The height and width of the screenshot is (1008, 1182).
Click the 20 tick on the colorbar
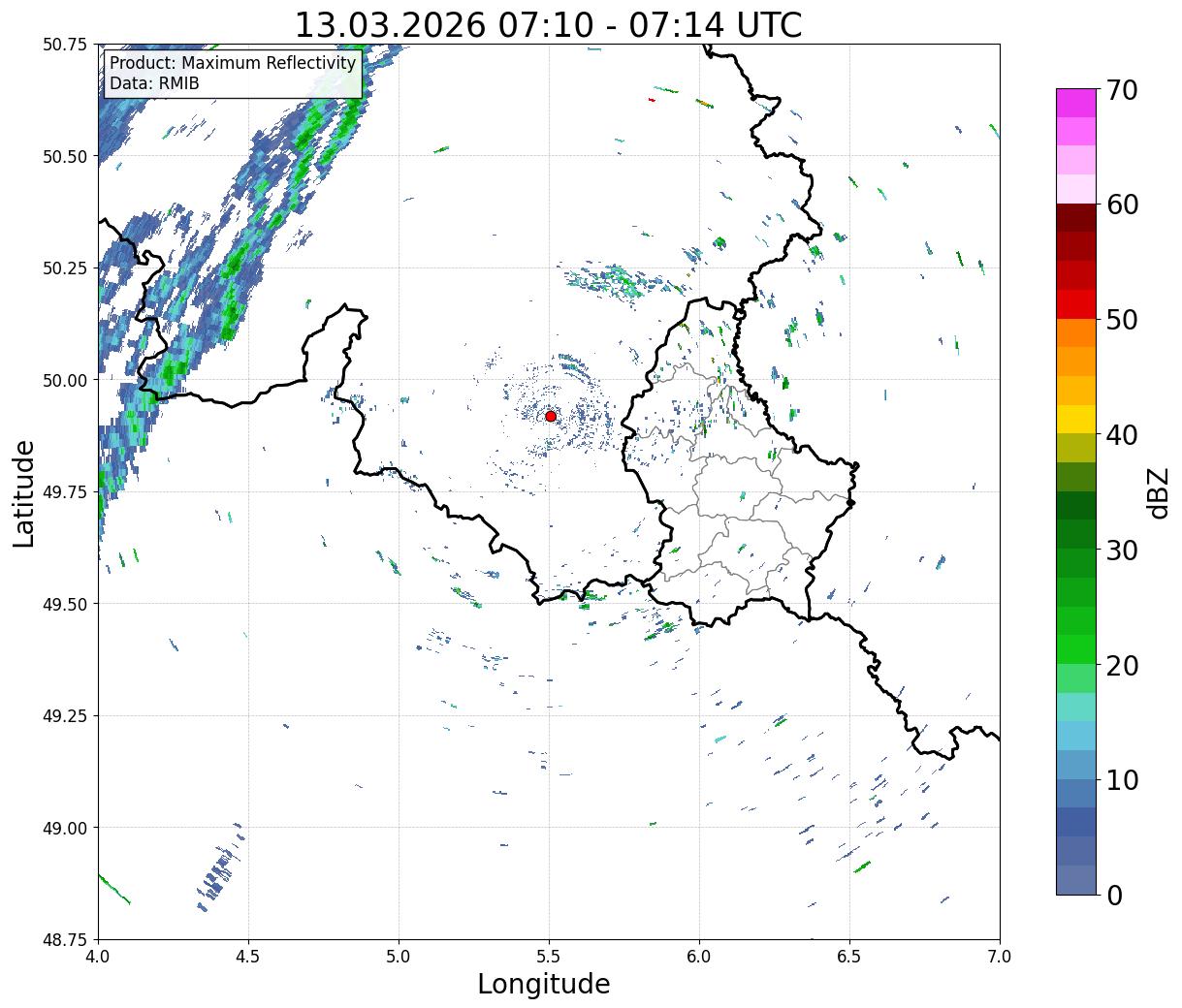point(1121,666)
